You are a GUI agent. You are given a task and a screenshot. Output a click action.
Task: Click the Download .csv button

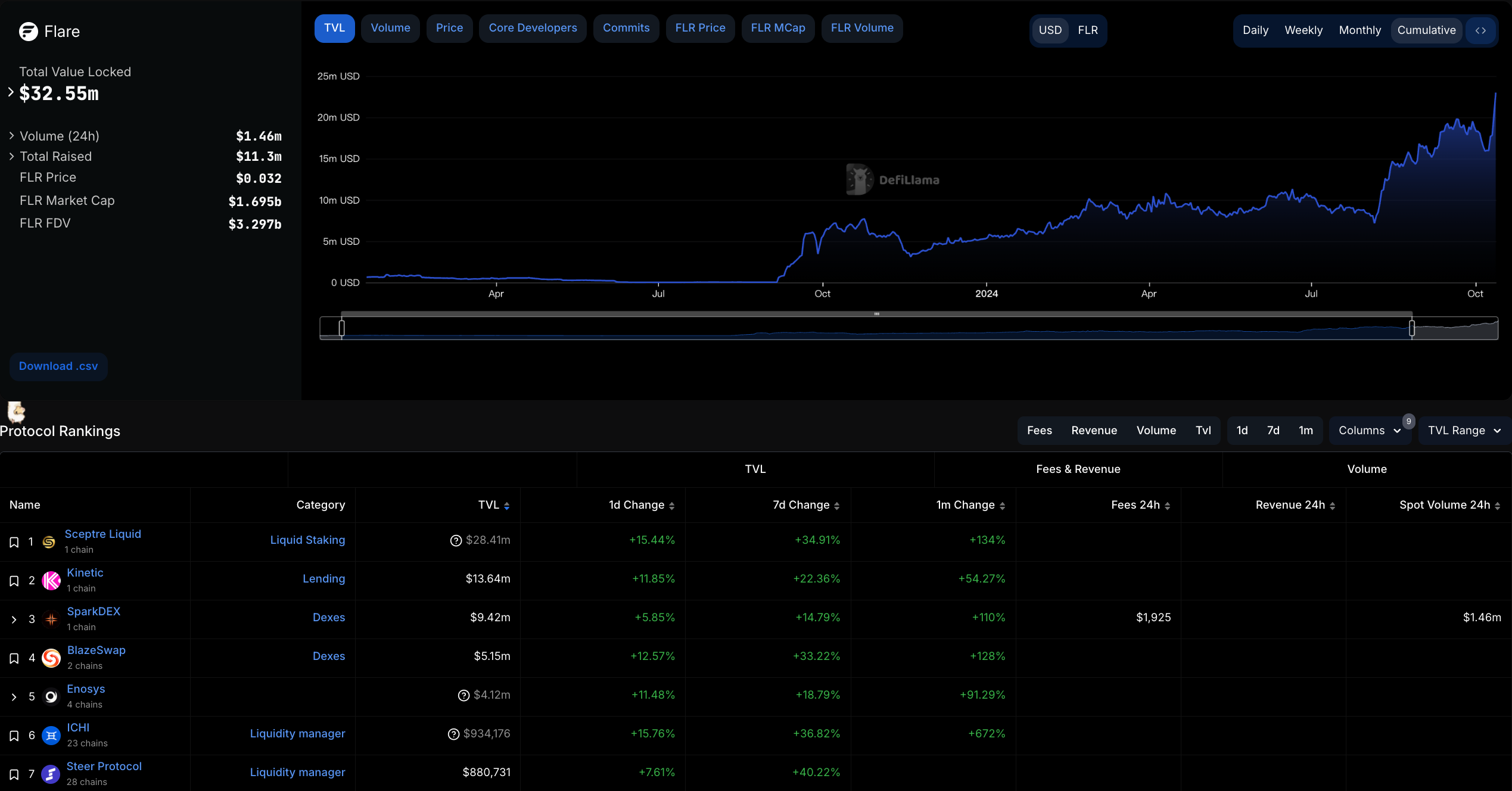(58, 366)
